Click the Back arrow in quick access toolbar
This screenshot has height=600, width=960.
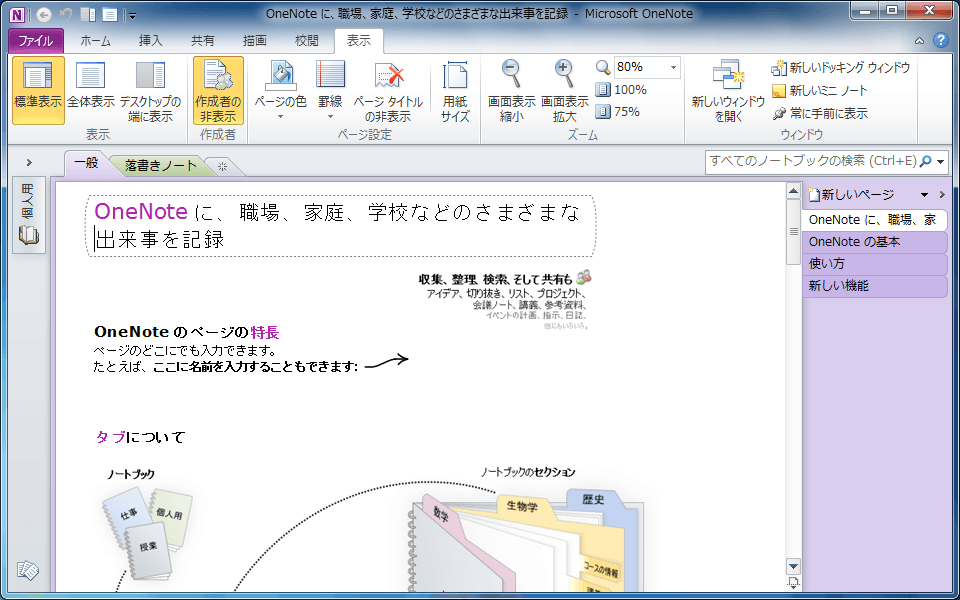click(43, 15)
